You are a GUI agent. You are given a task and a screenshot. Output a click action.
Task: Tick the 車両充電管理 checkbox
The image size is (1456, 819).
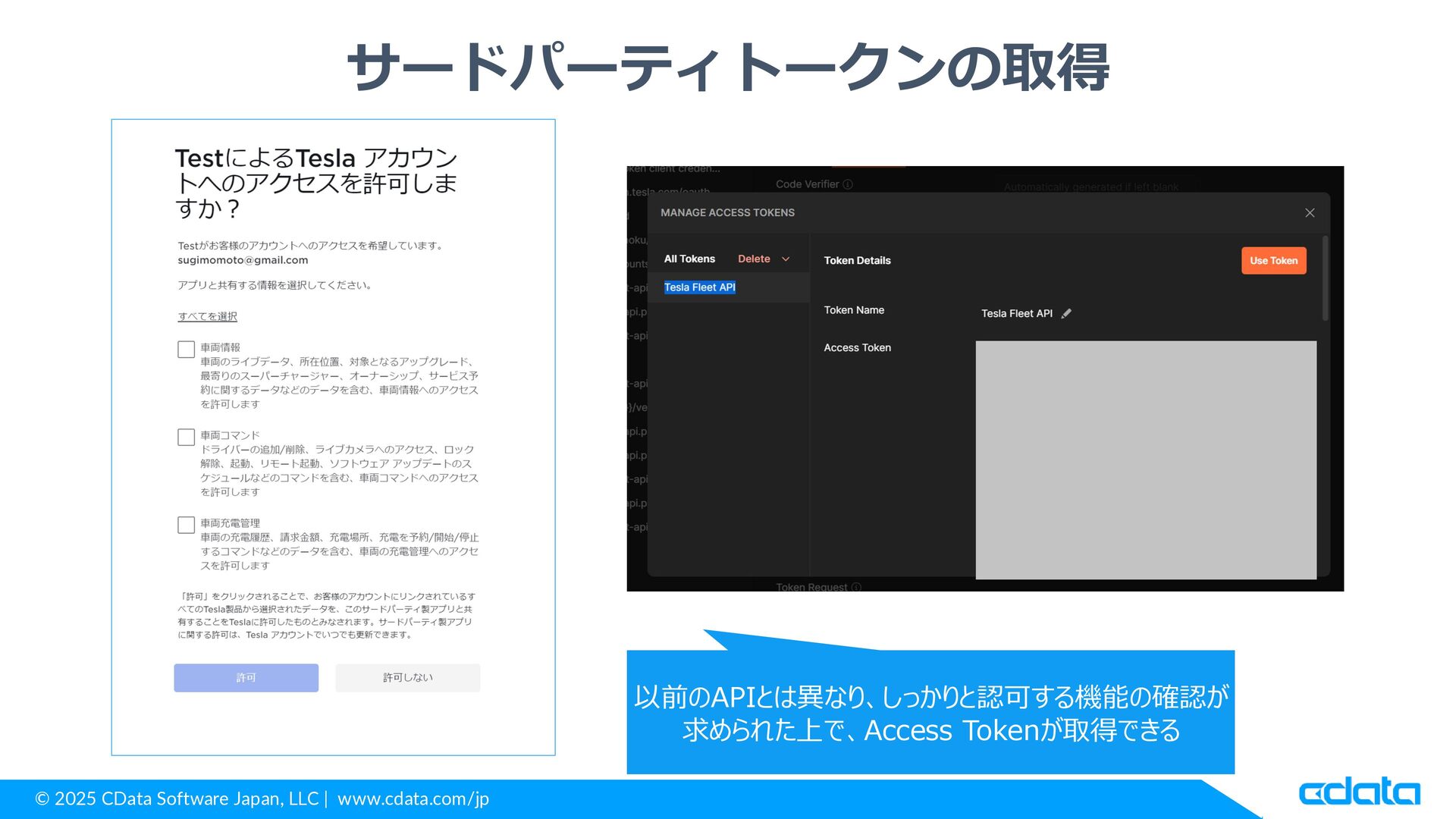[x=186, y=526]
